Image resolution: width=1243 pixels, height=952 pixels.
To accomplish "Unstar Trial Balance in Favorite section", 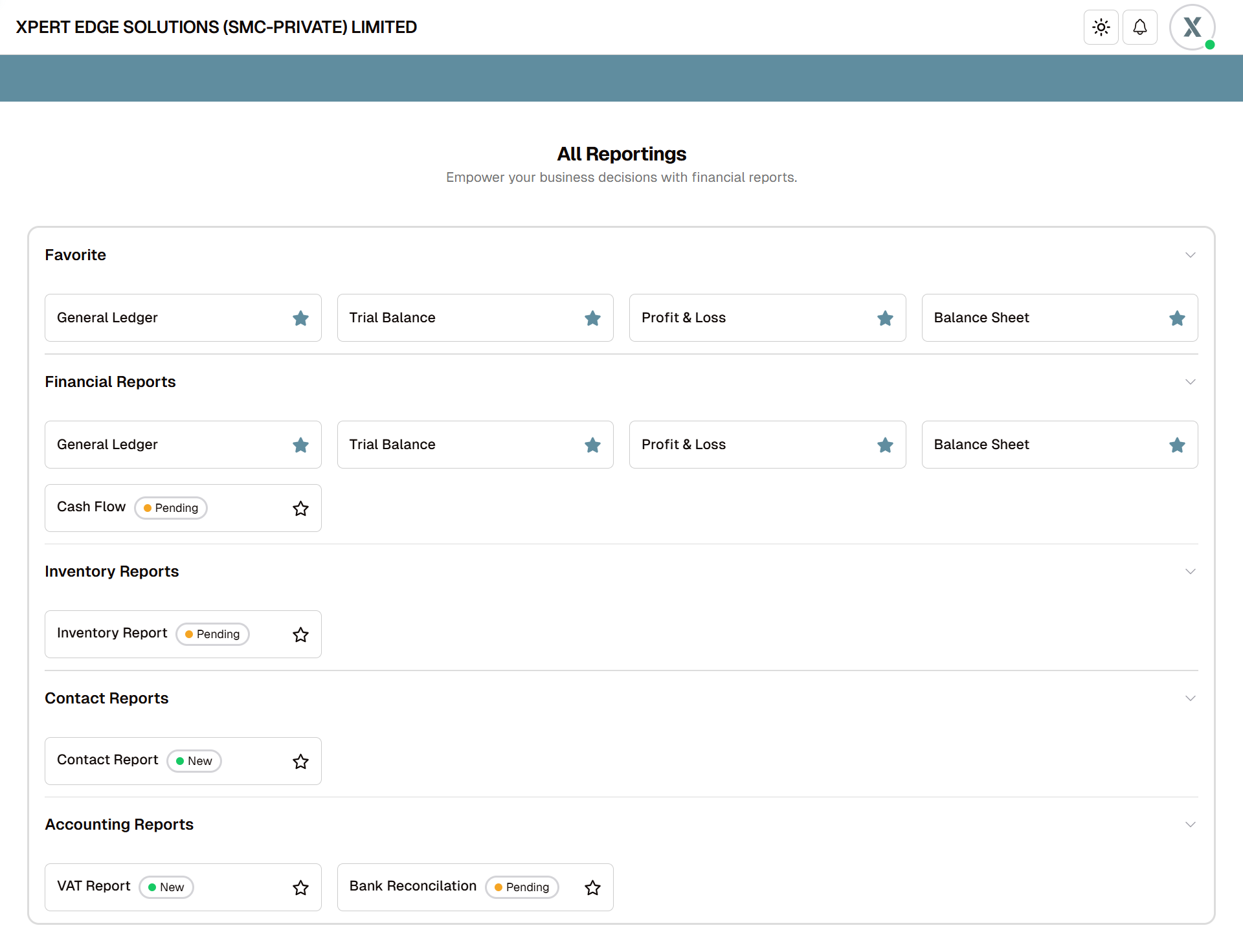I will tap(592, 318).
